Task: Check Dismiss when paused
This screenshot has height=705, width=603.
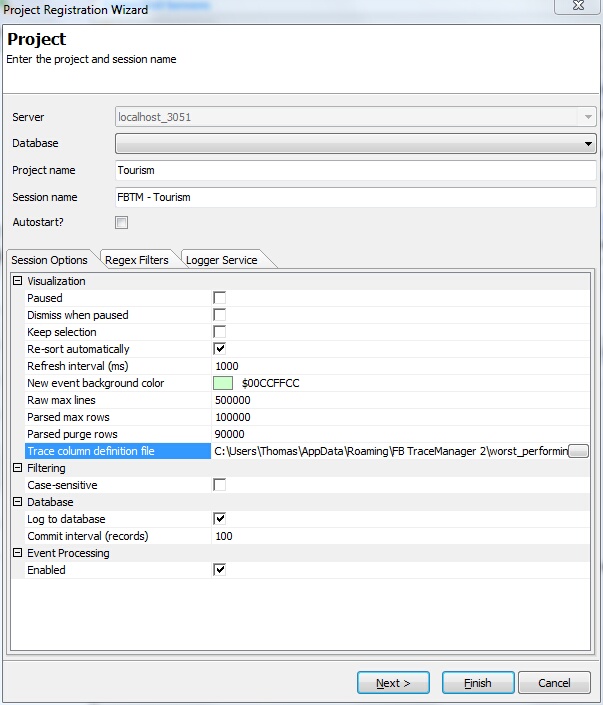Action: tap(219, 315)
